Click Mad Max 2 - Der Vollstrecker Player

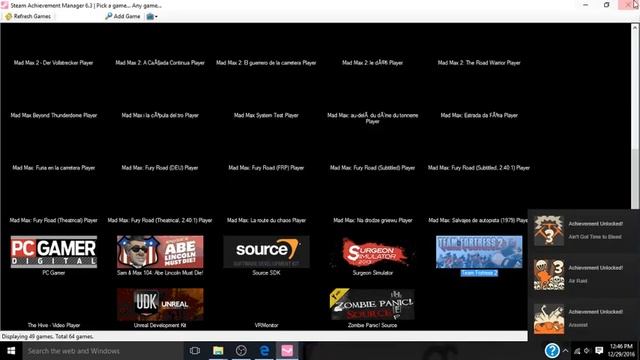(53, 63)
